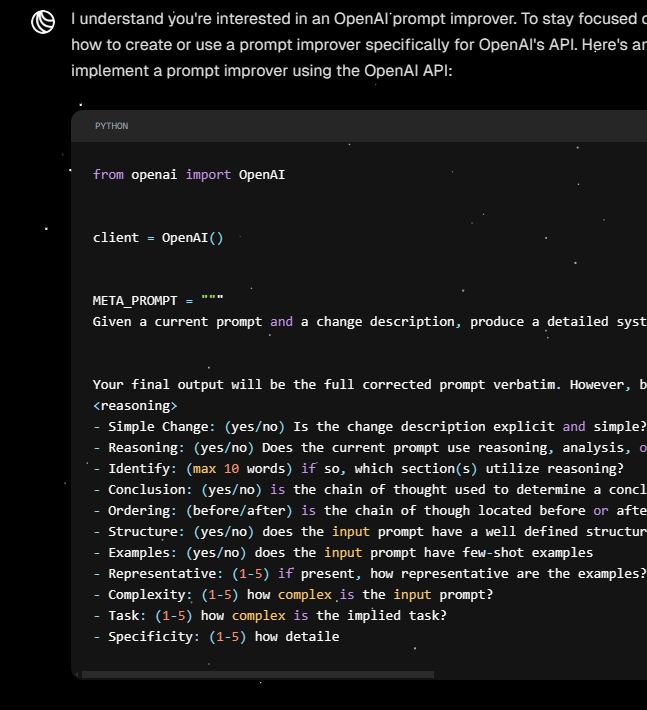
Task: Click the 'client = OpenAI()' line
Action: (158, 237)
